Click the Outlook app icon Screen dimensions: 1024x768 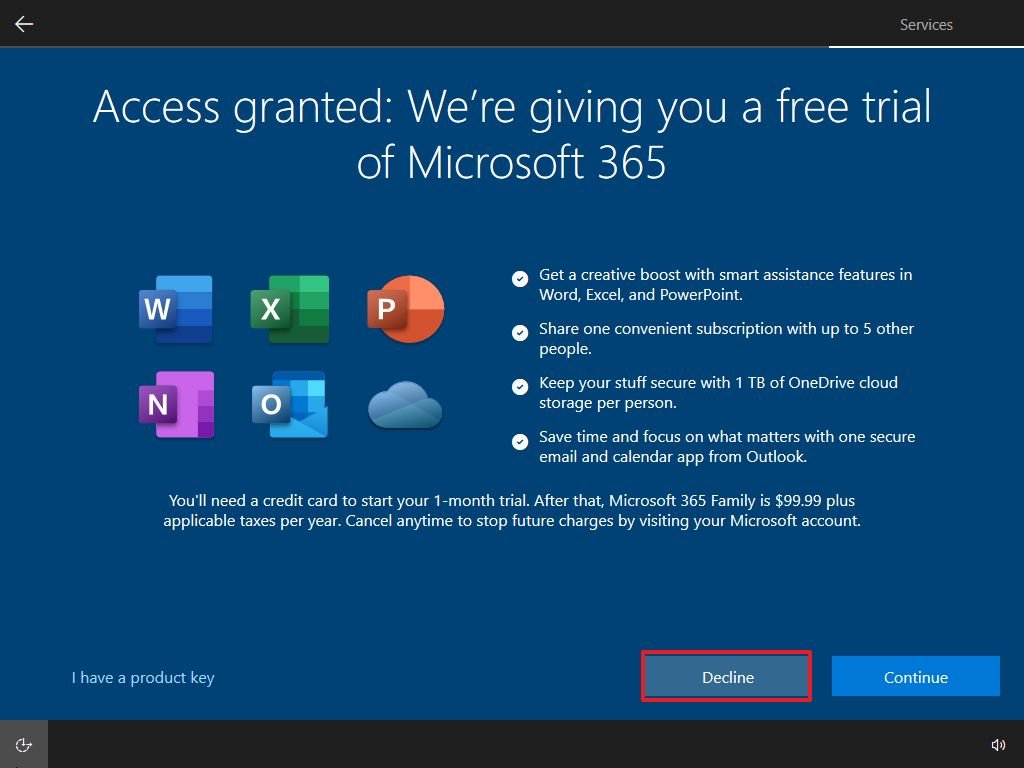tap(290, 404)
